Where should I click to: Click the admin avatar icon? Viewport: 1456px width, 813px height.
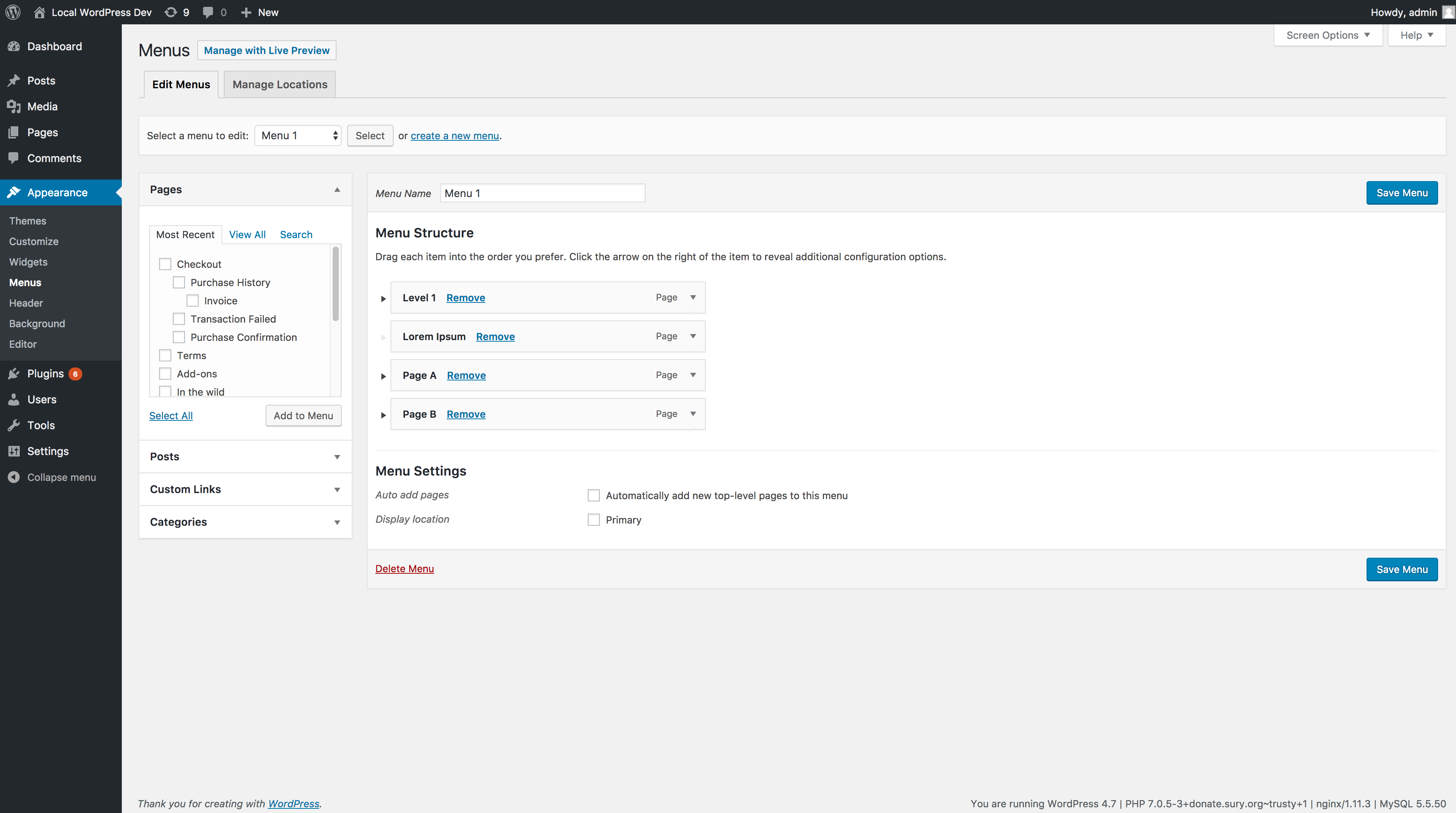pyautogui.click(x=1448, y=12)
